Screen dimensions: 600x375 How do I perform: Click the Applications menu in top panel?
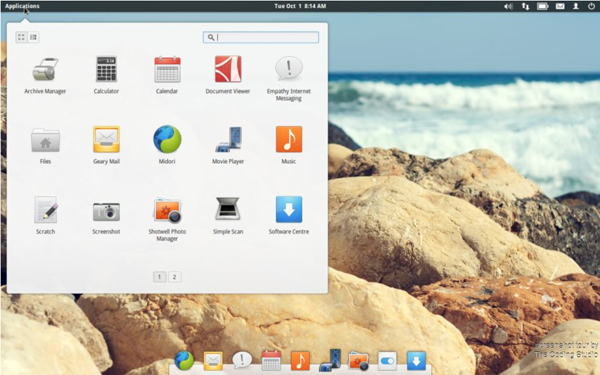[x=22, y=6]
